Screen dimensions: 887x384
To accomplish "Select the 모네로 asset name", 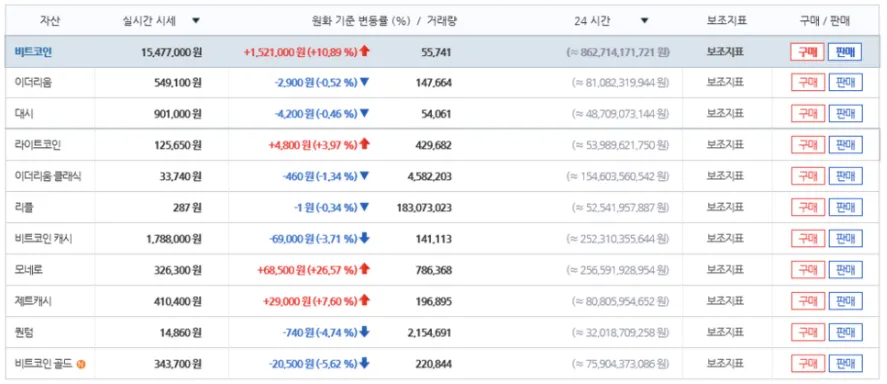I will [x=29, y=270].
